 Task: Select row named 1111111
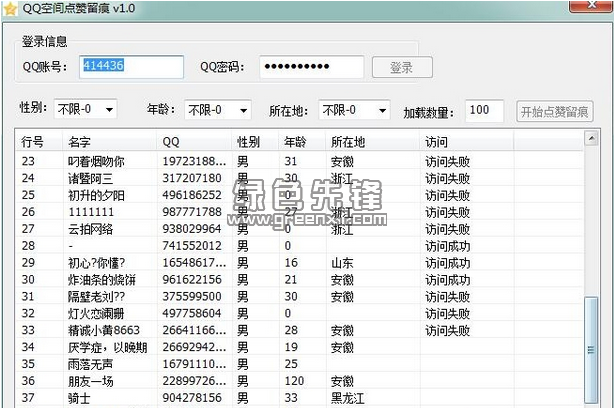click(x=300, y=212)
